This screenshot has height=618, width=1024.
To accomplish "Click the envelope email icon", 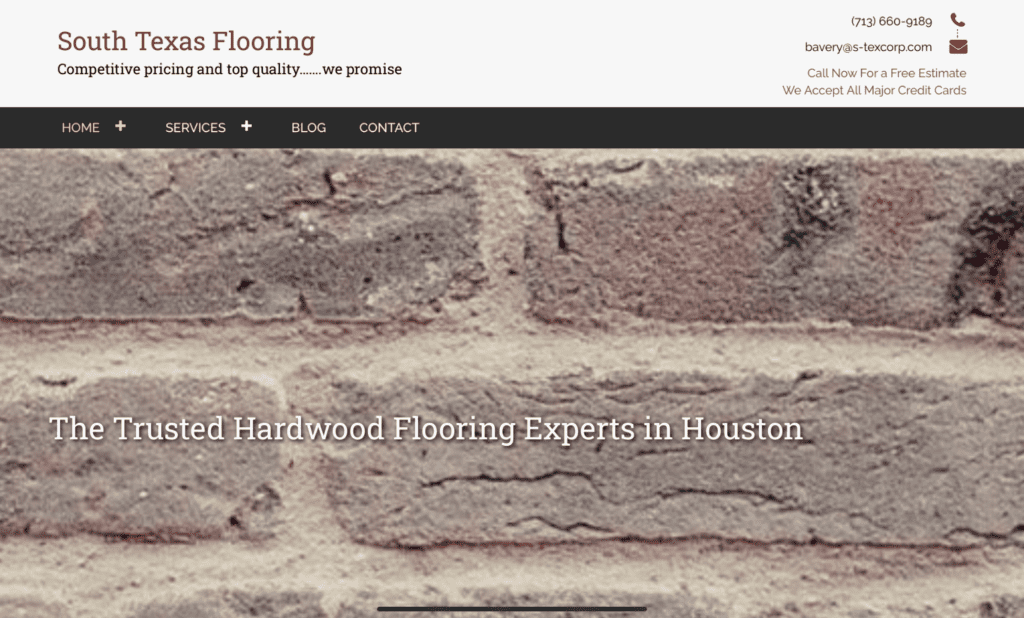I will pos(958,47).
